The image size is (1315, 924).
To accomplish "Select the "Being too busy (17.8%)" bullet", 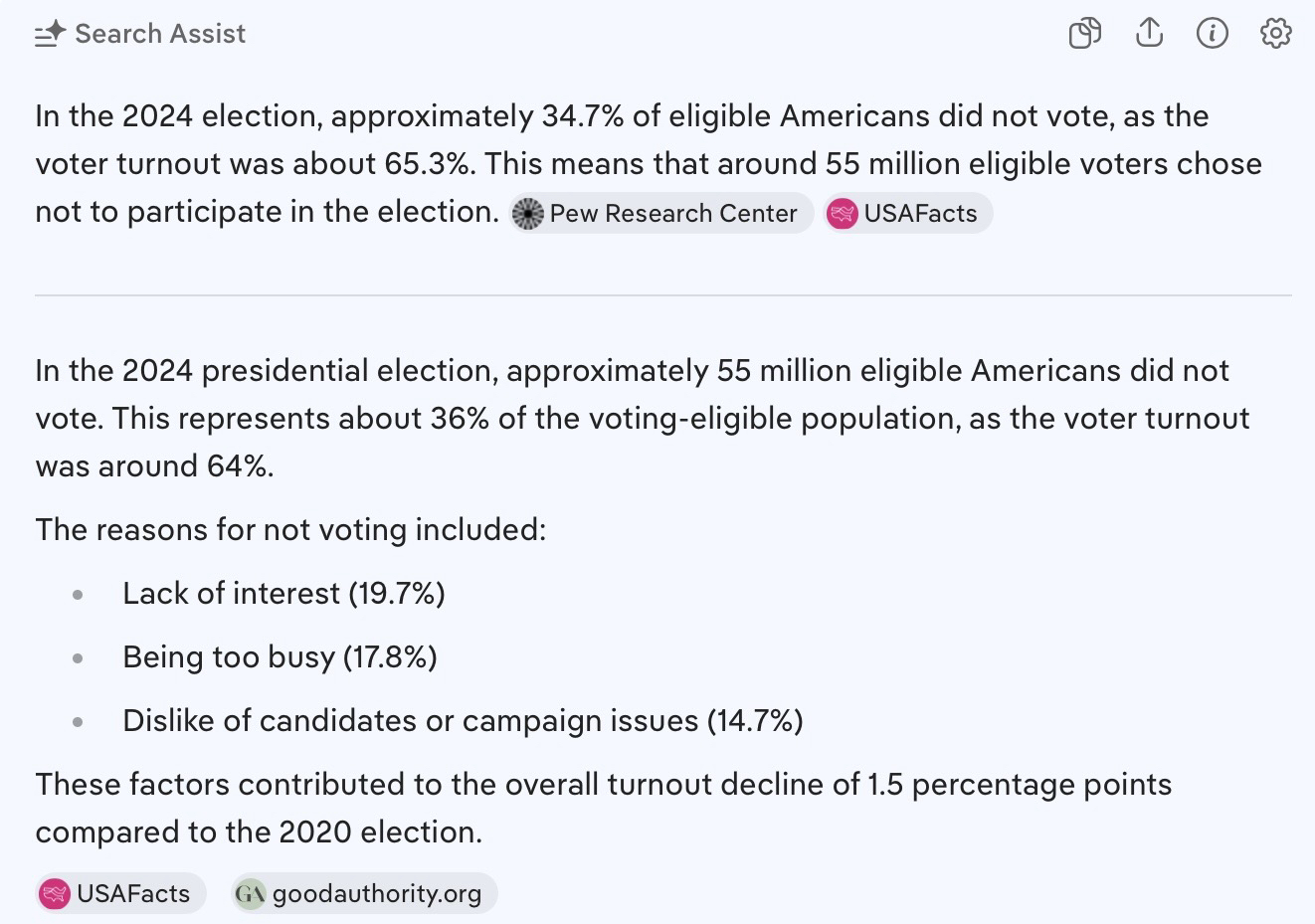I will (x=280, y=657).
